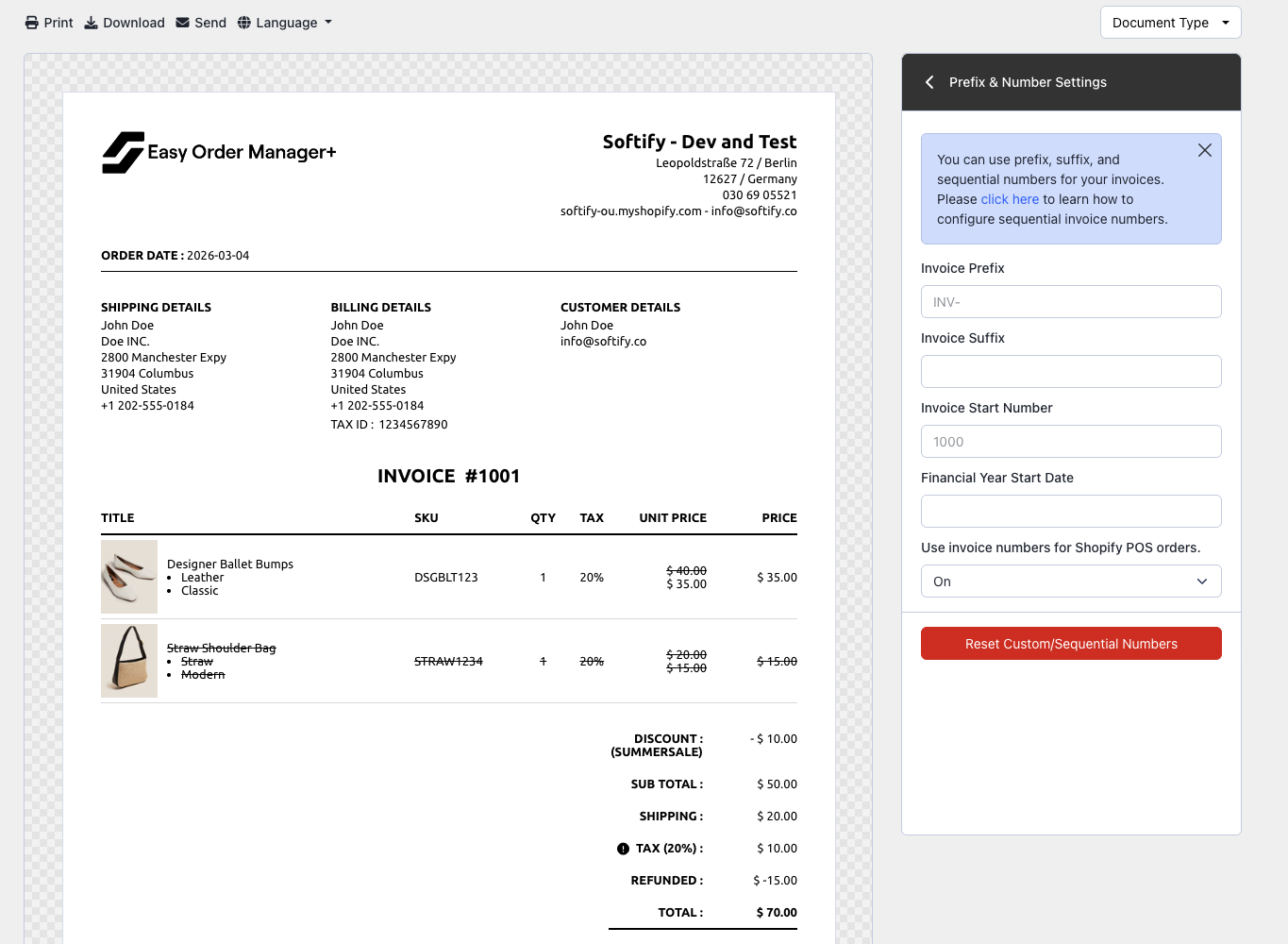Click the Print toolbar label

pos(59,23)
